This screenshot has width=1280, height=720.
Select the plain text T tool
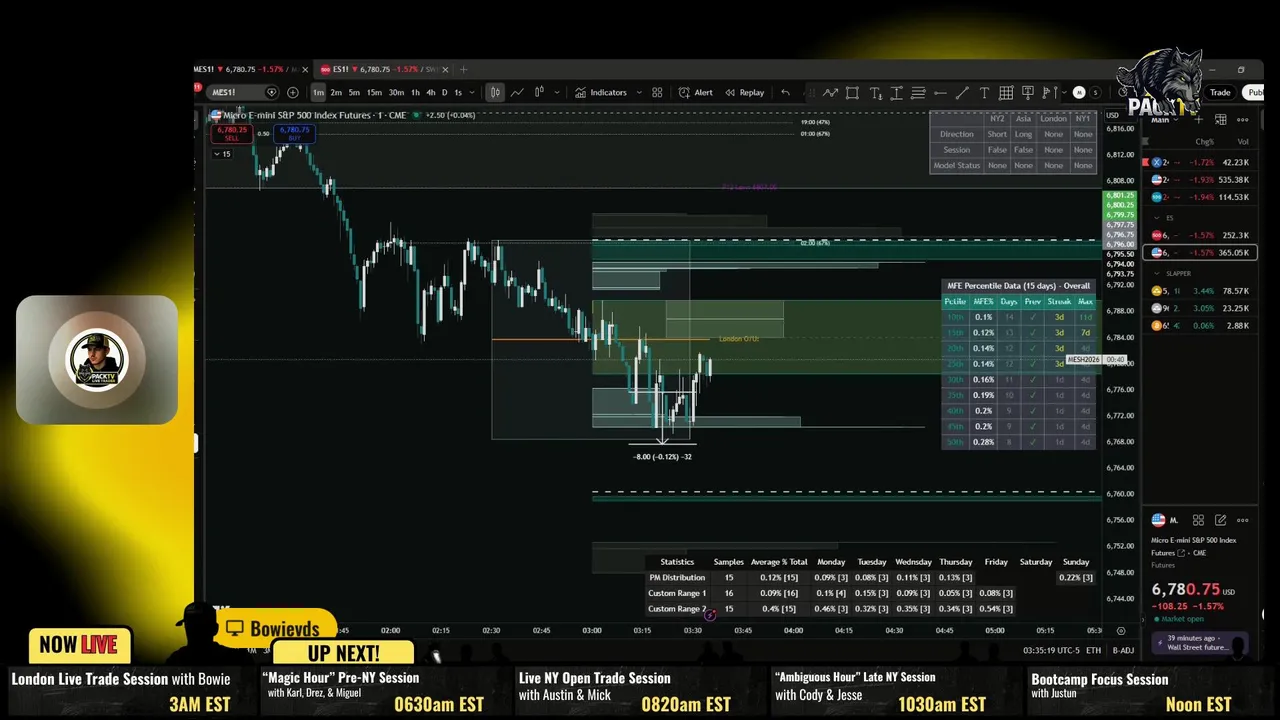pyautogui.click(x=984, y=92)
